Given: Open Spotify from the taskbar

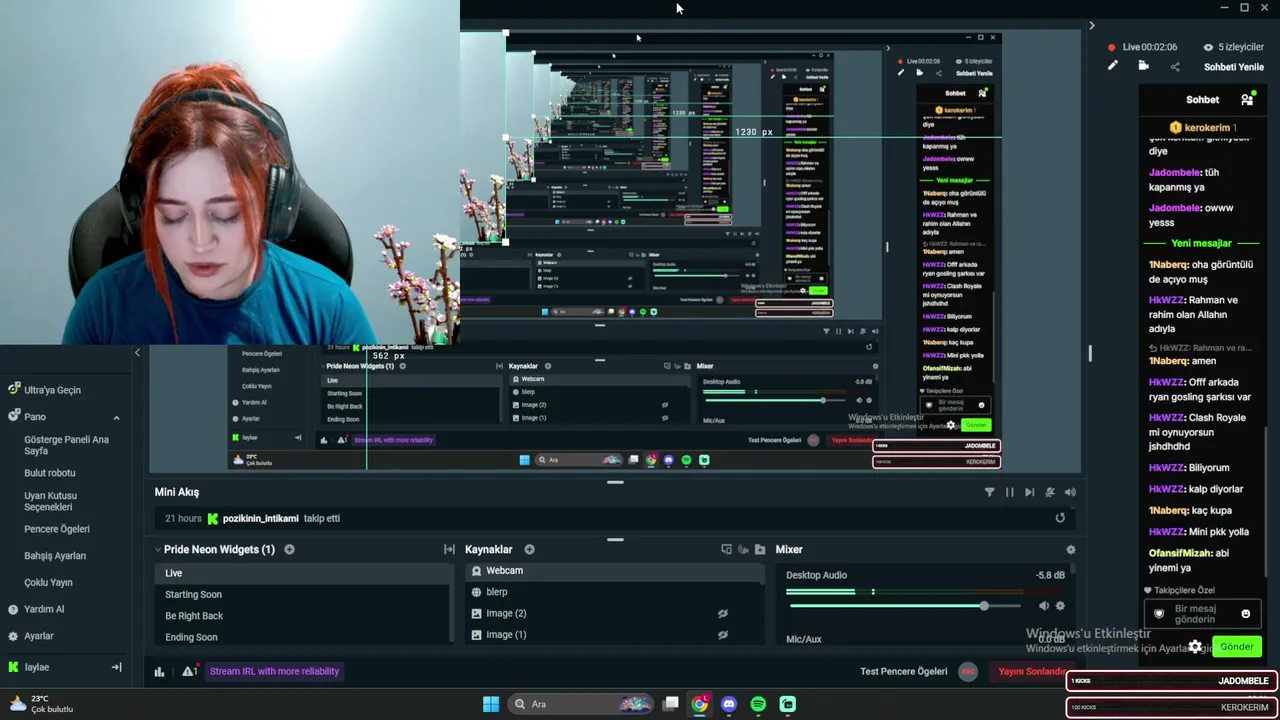Looking at the screenshot, I should (758, 704).
